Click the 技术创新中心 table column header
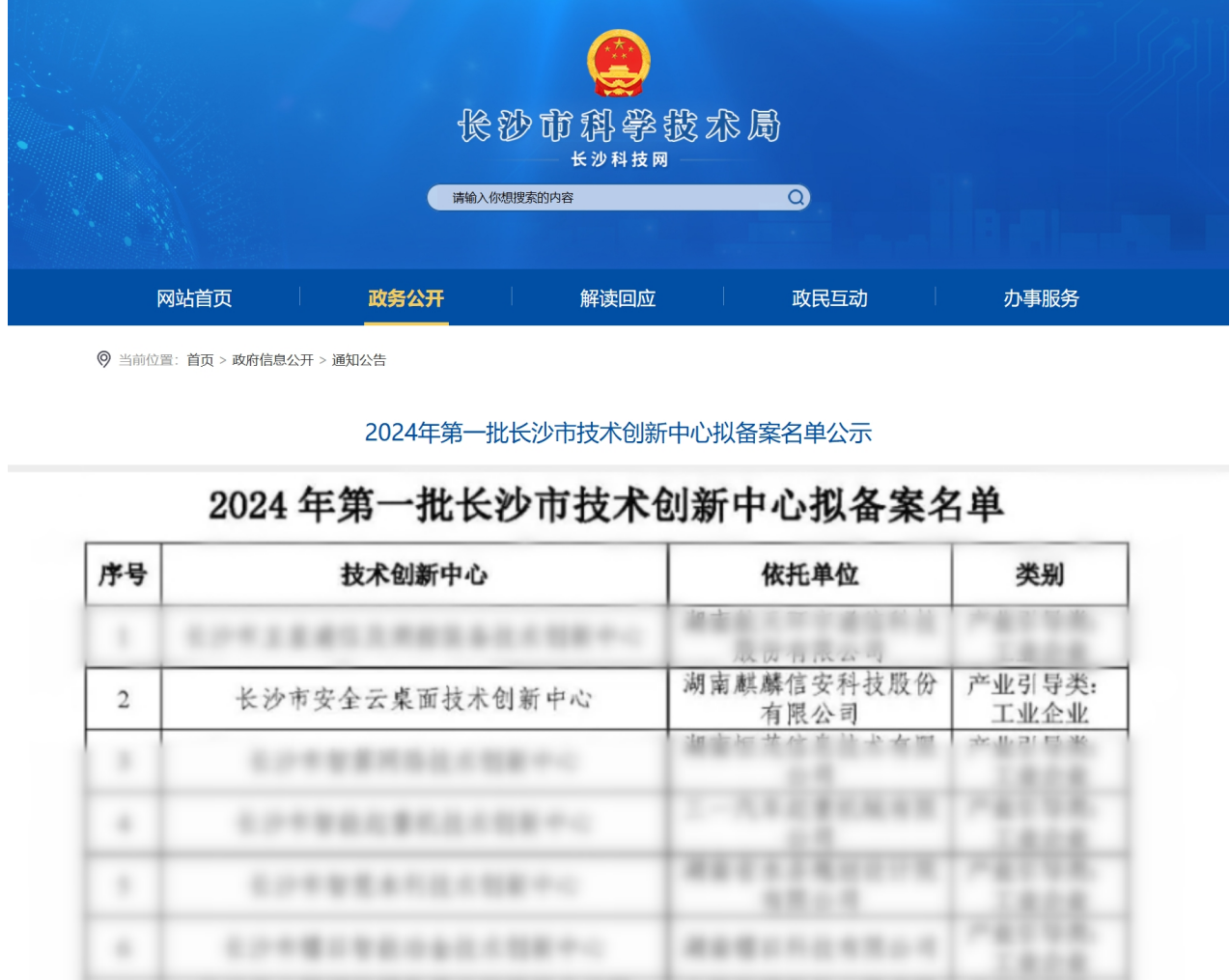This screenshot has width=1230, height=980. click(x=414, y=574)
